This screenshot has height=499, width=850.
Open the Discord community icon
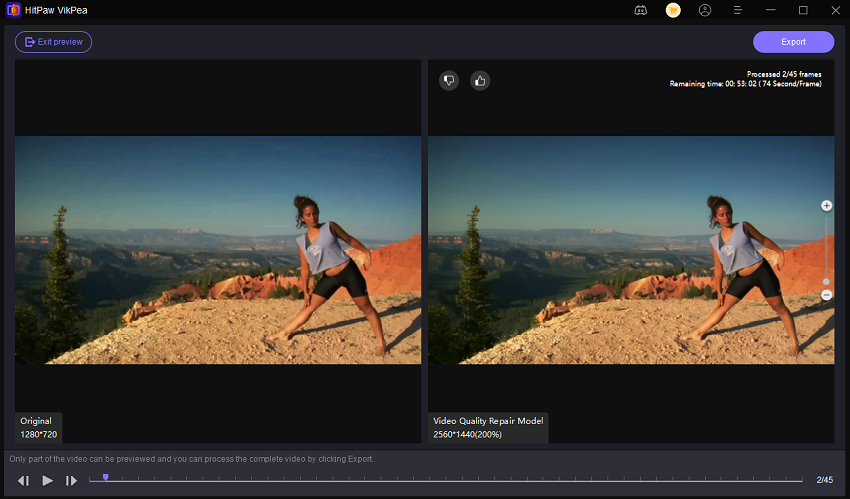(641, 10)
